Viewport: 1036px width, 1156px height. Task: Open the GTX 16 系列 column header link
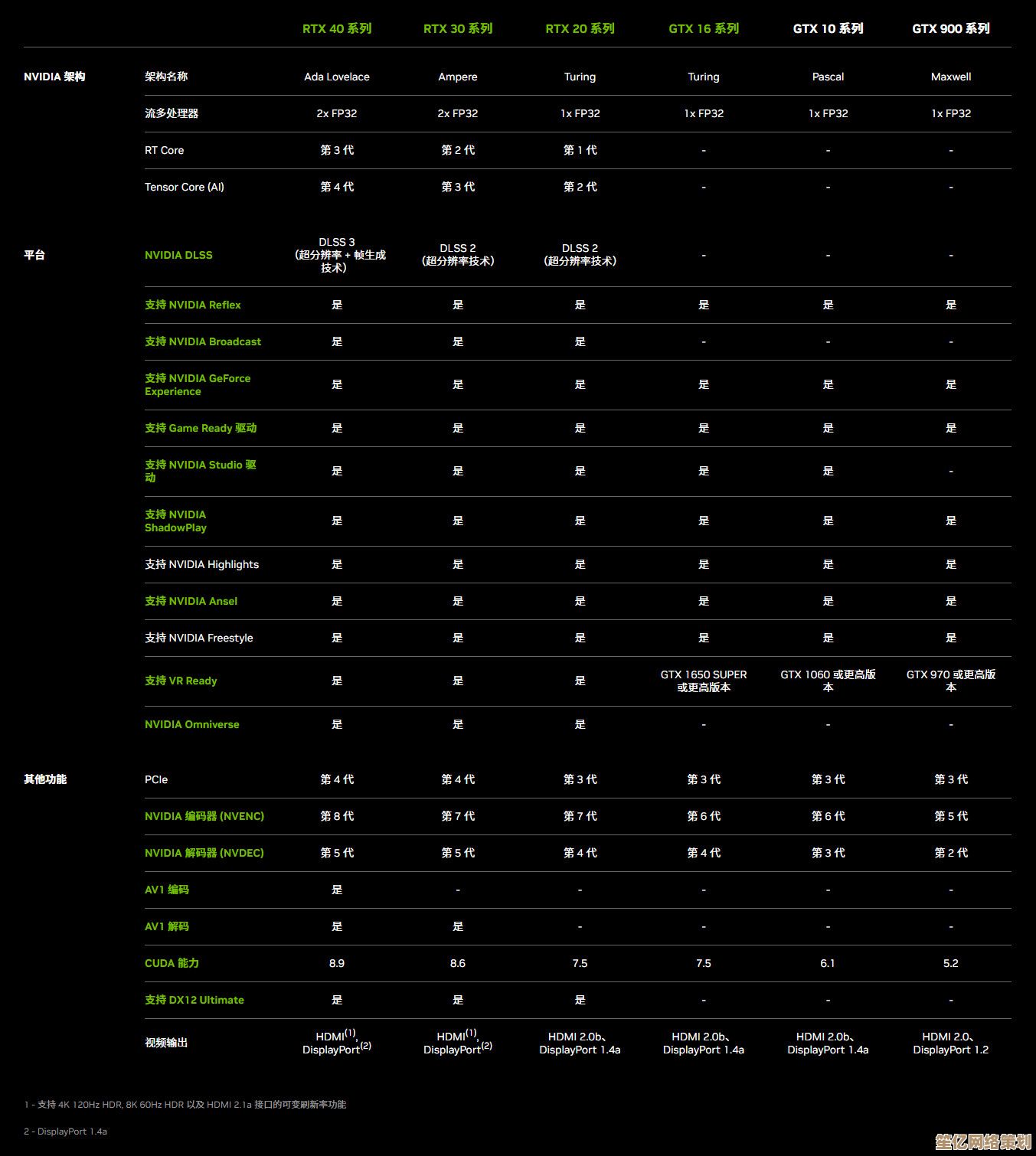point(704,29)
